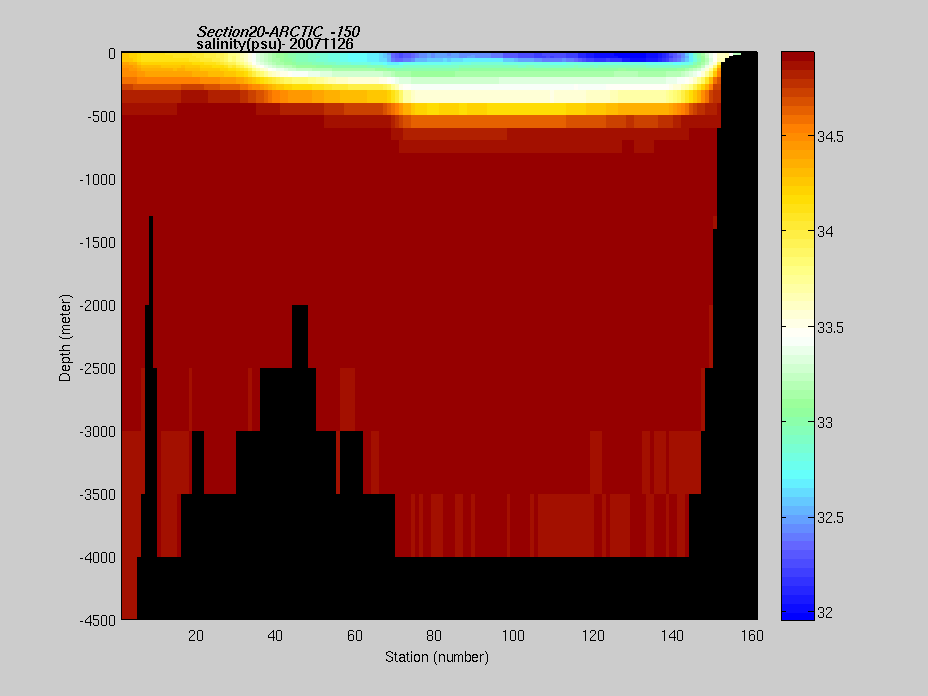The height and width of the screenshot is (696, 928).
Task: Click the colorbar label '32.5'
Action: (x=830, y=518)
